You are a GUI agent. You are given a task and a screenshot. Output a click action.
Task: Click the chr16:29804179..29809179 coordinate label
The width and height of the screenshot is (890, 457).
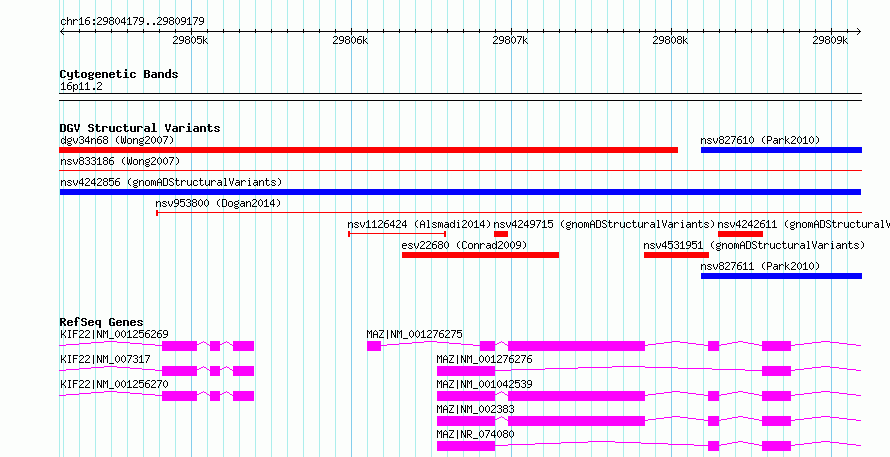pyautogui.click(x=132, y=22)
